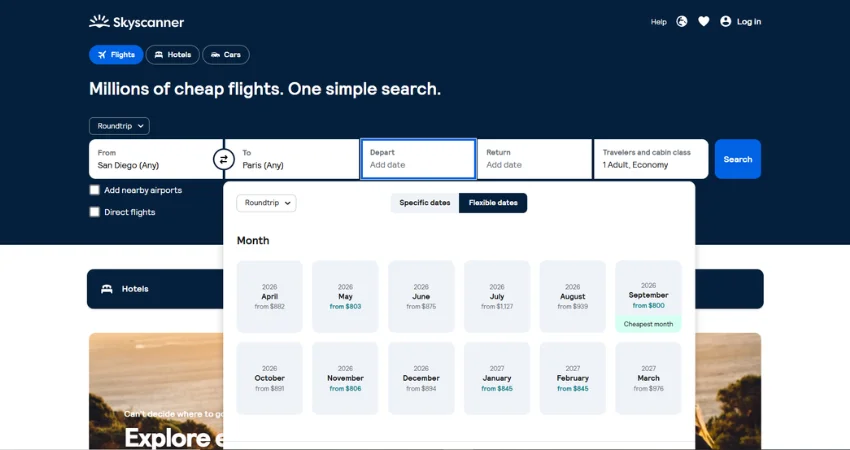Choose February 2027 month card
The image size is (850, 450).
point(572,378)
